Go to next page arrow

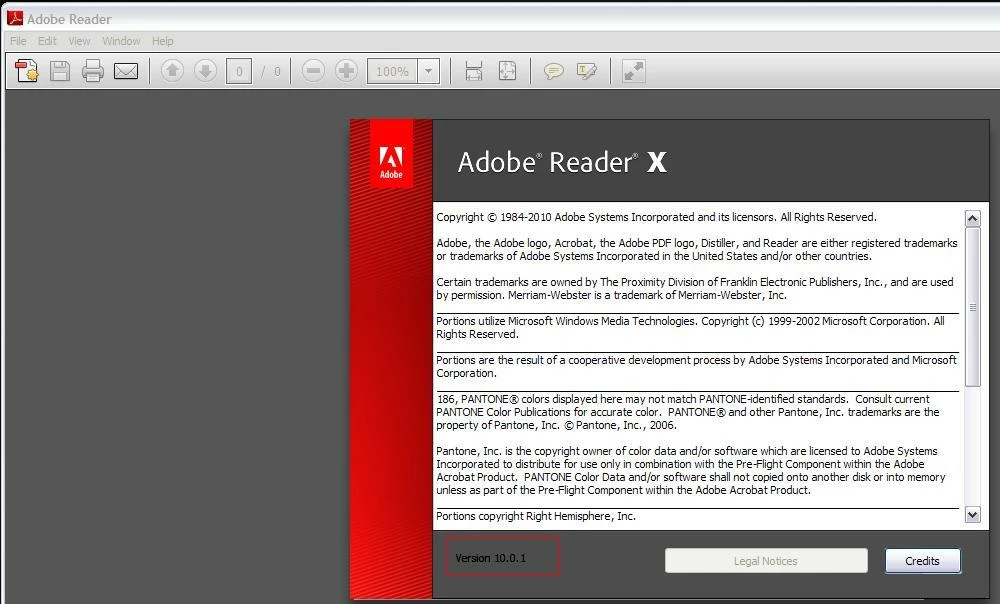[x=205, y=70]
